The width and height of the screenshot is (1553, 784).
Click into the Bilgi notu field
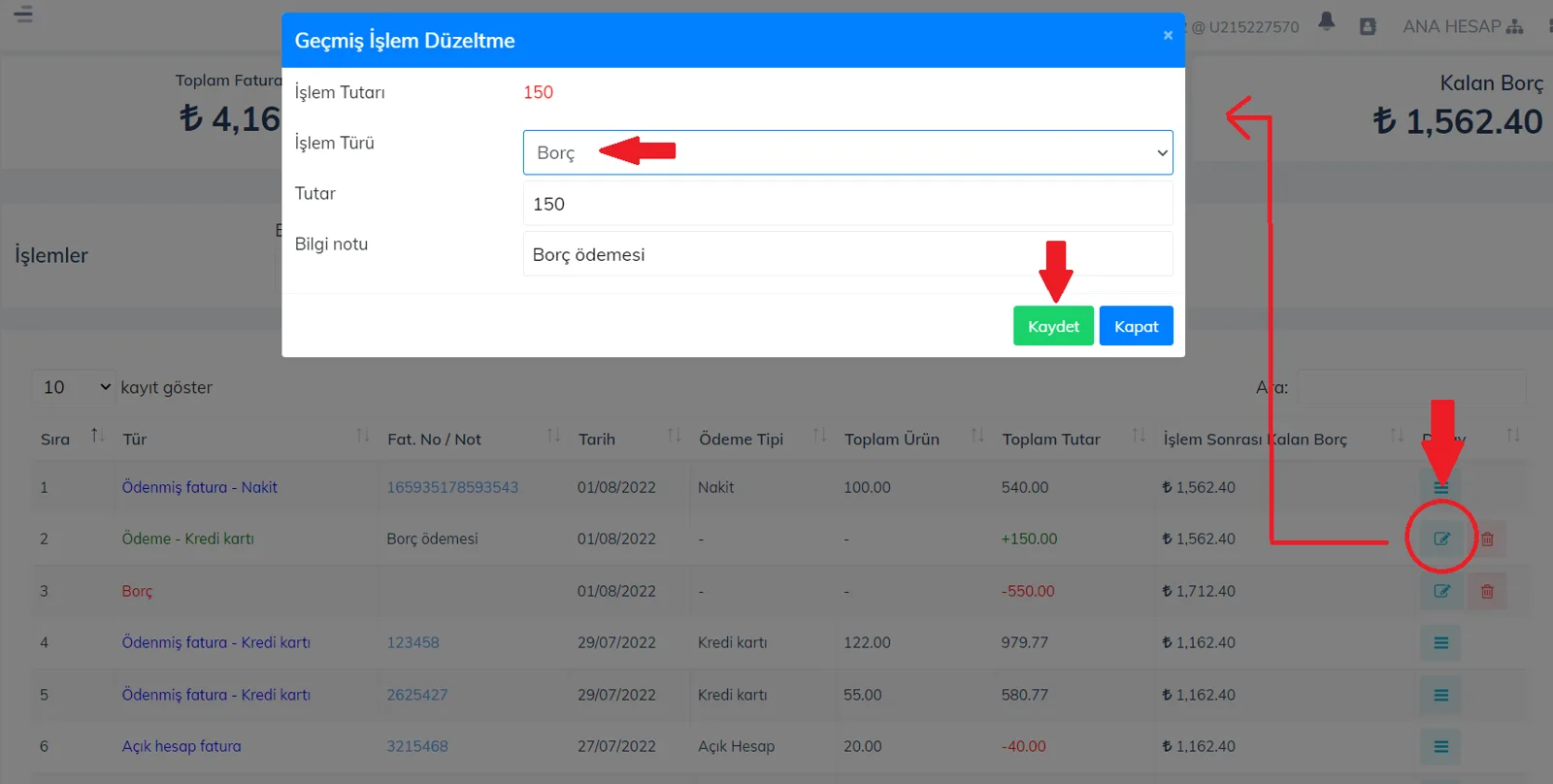[847, 254]
